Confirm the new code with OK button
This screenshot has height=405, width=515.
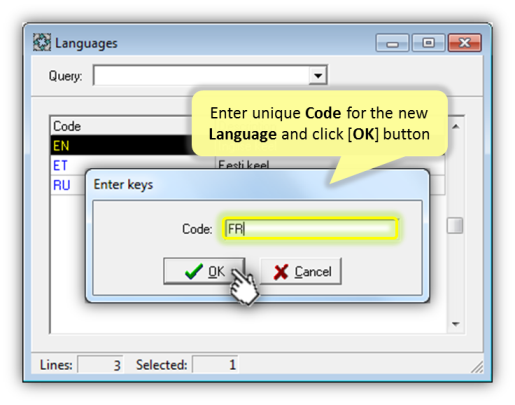204,271
